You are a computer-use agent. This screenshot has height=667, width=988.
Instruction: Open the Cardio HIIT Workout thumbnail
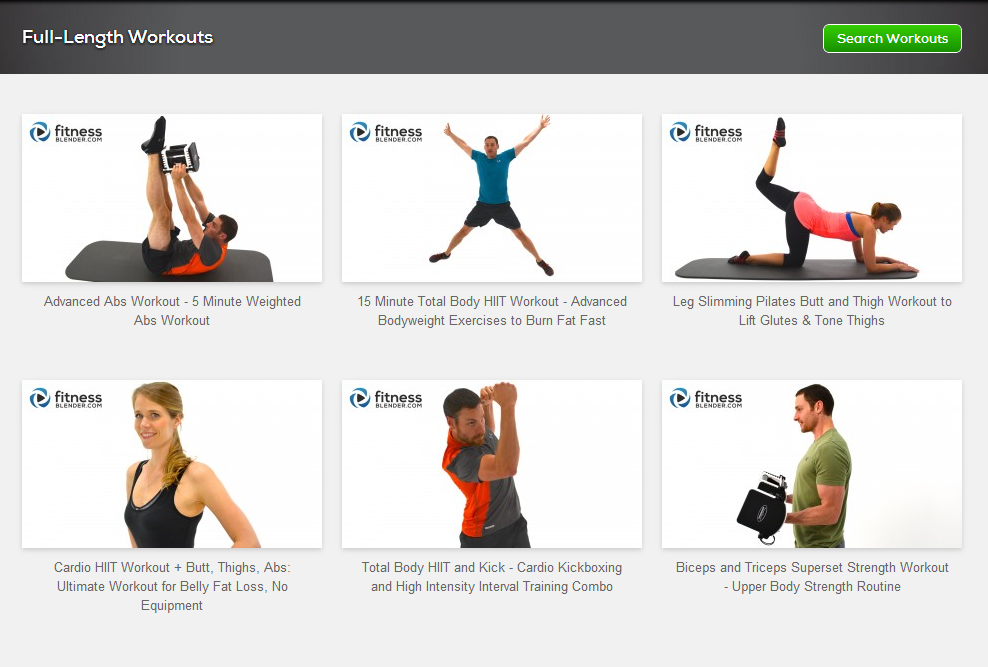pyautogui.click(x=172, y=464)
